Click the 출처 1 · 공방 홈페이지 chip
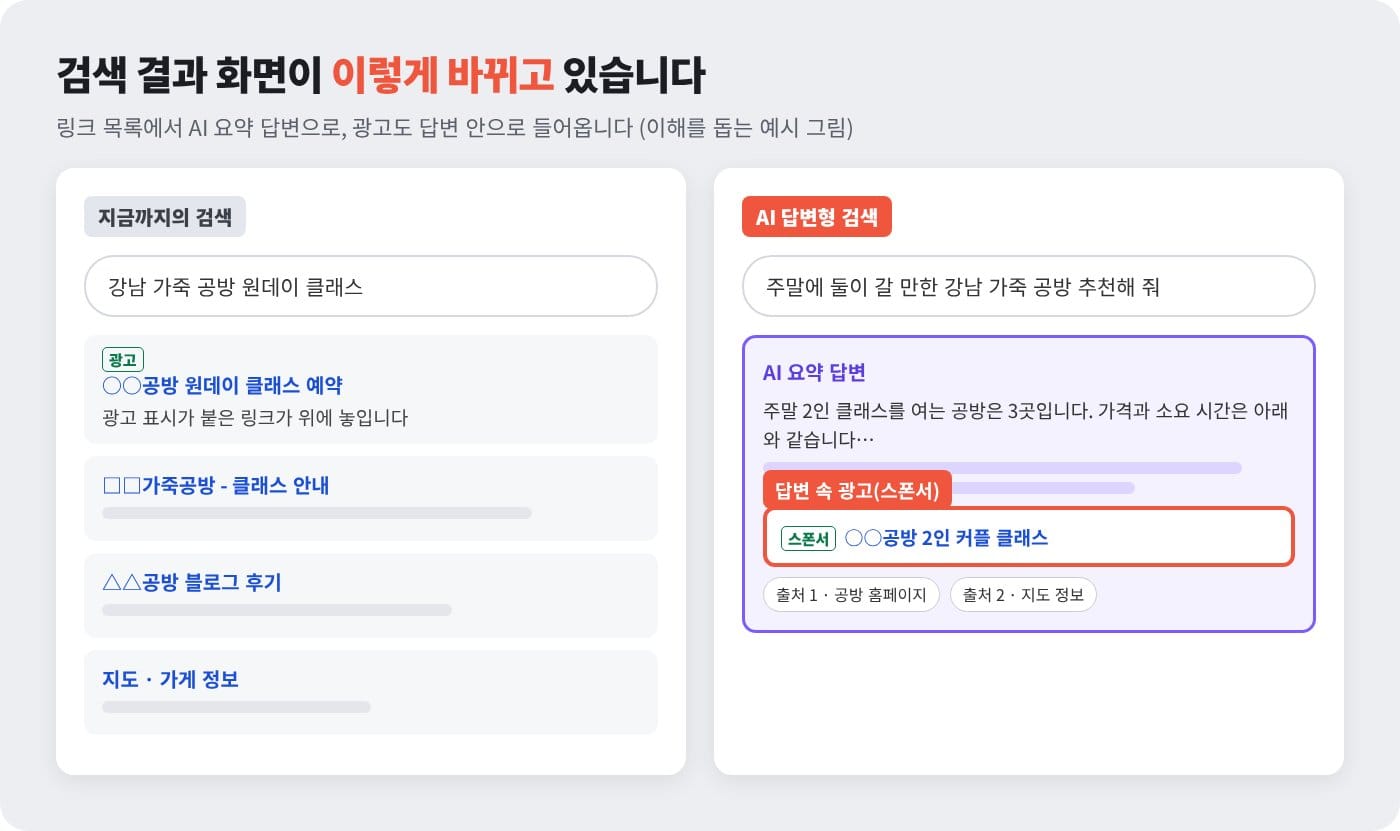The height and width of the screenshot is (831, 1400). click(x=851, y=595)
